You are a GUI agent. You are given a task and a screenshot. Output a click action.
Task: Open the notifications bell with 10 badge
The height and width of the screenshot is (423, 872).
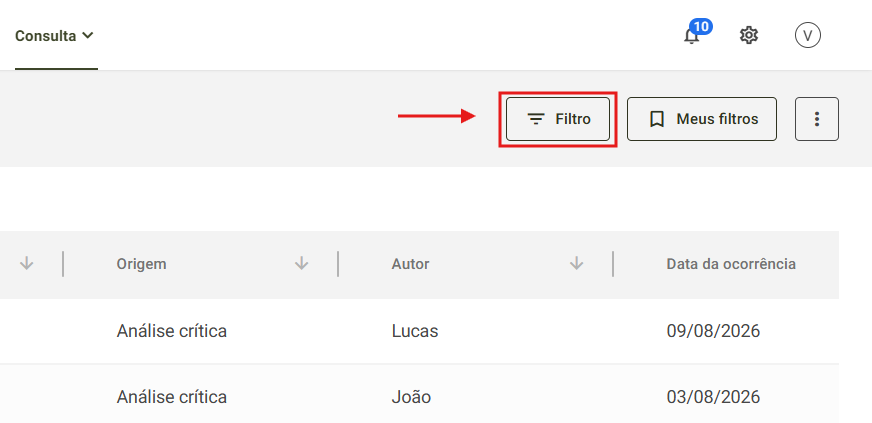coord(692,35)
